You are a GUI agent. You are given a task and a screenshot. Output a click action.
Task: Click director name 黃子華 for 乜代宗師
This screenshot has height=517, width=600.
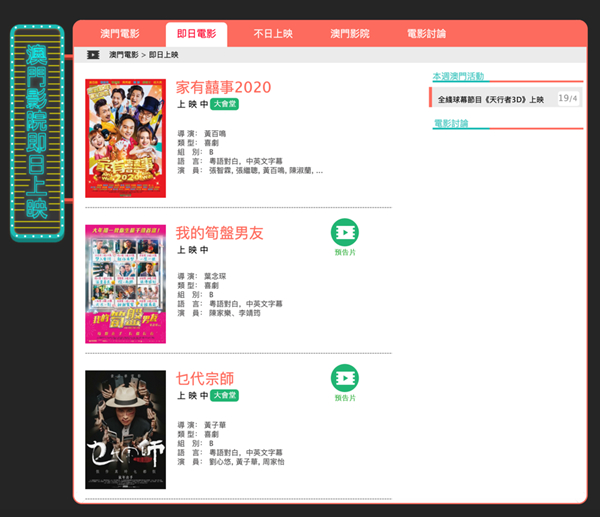[x=215, y=425]
